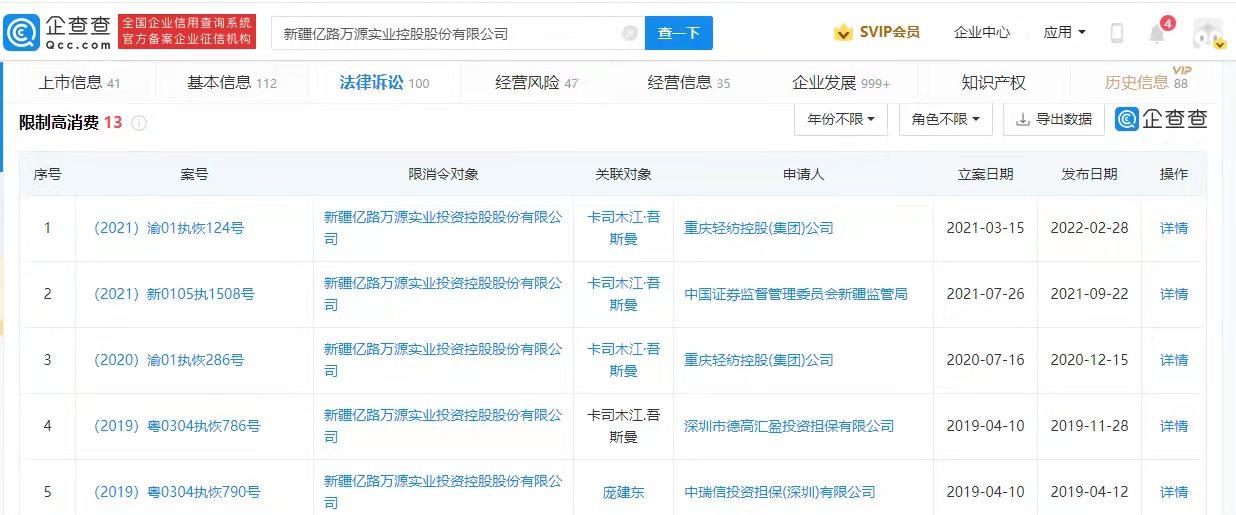
Task: Open 新疆亿路万源 company link in row 4
Action: [x=443, y=426]
